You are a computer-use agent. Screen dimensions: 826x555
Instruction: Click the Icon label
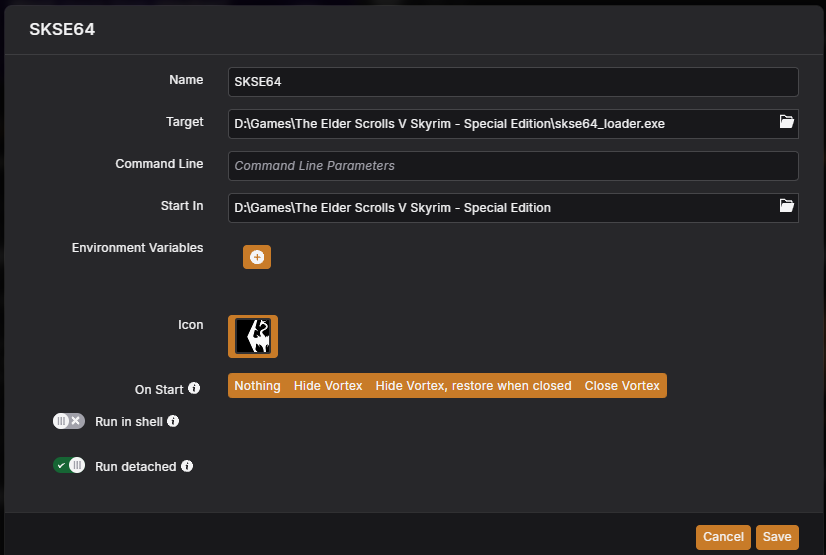tap(191, 325)
